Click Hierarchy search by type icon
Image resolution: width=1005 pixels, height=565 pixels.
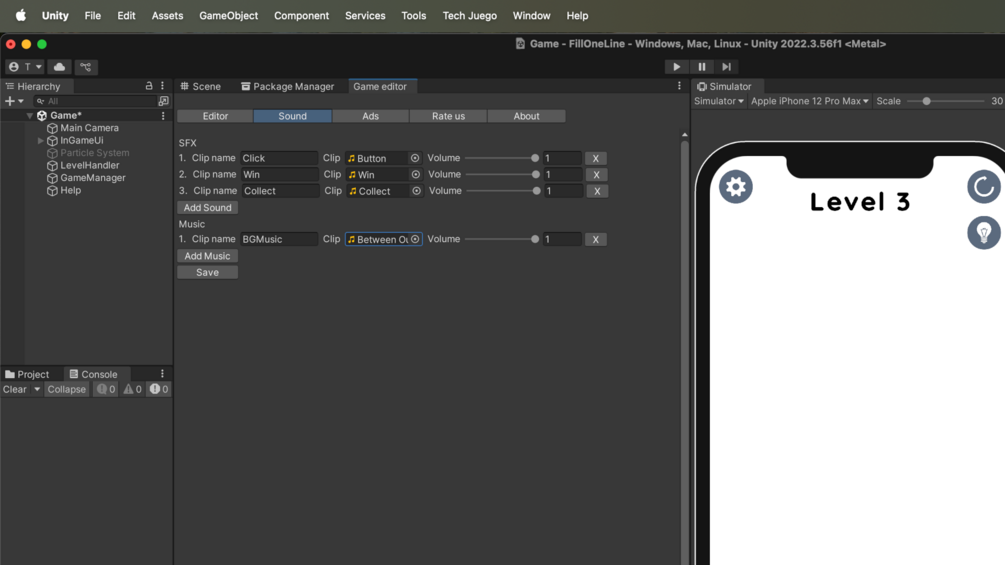(164, 101)
